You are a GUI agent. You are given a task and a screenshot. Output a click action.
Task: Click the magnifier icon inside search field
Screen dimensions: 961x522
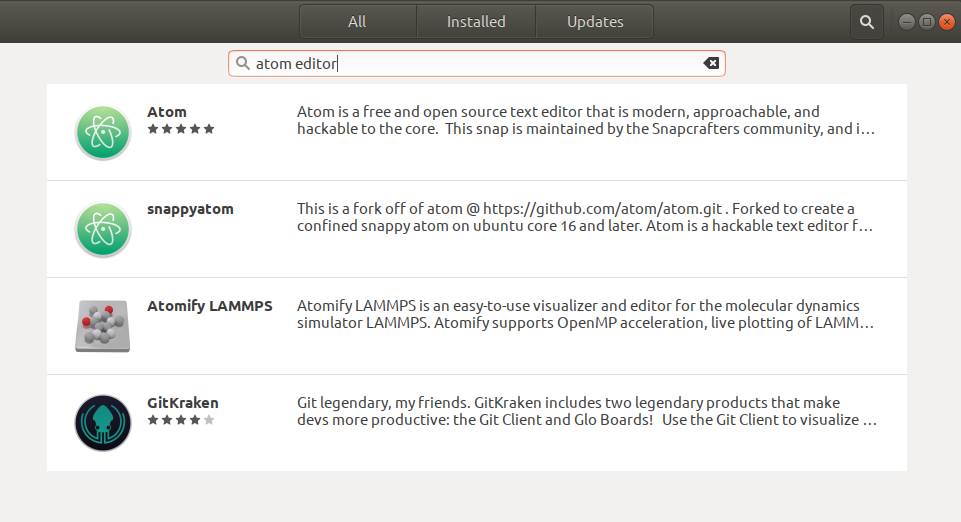243,63
